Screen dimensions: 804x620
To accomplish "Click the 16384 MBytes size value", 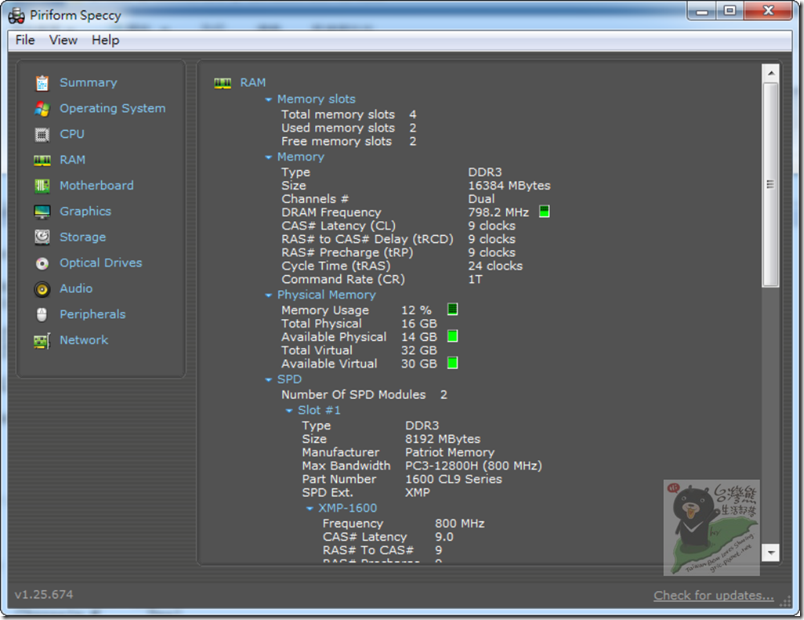I will (x=509, y=186).
